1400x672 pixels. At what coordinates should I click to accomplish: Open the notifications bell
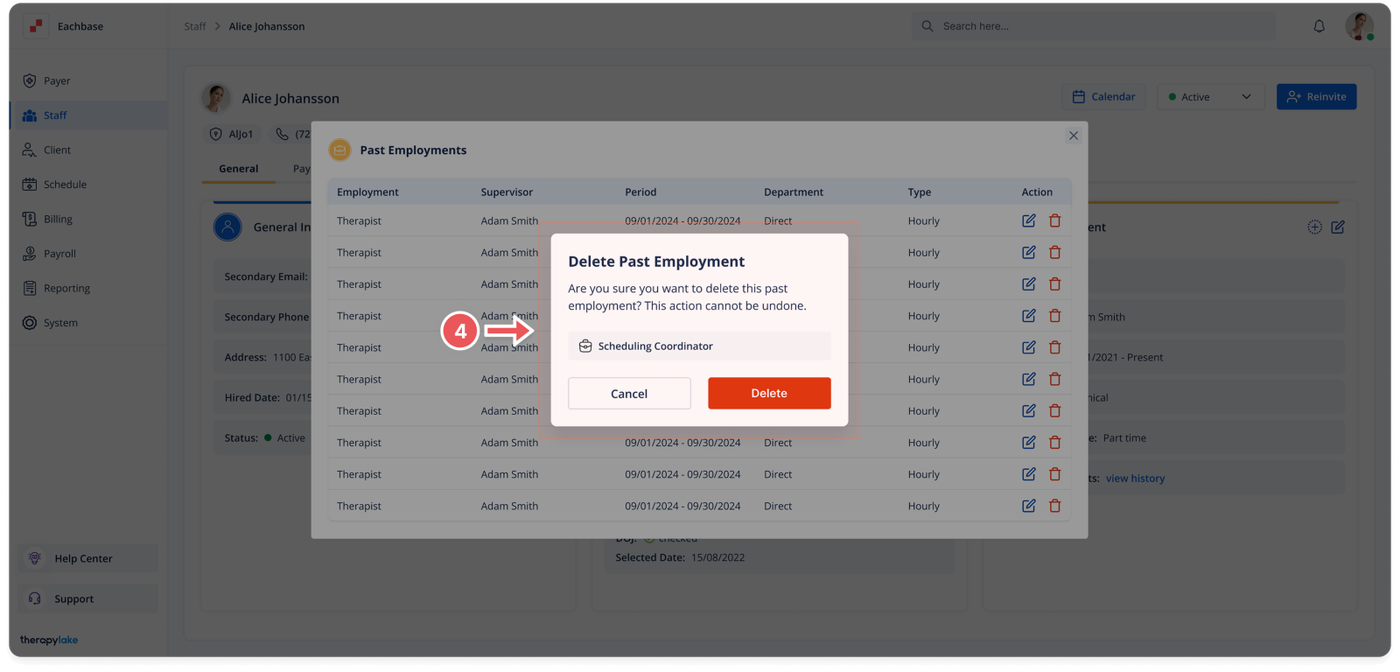[x=1319, y=26]
